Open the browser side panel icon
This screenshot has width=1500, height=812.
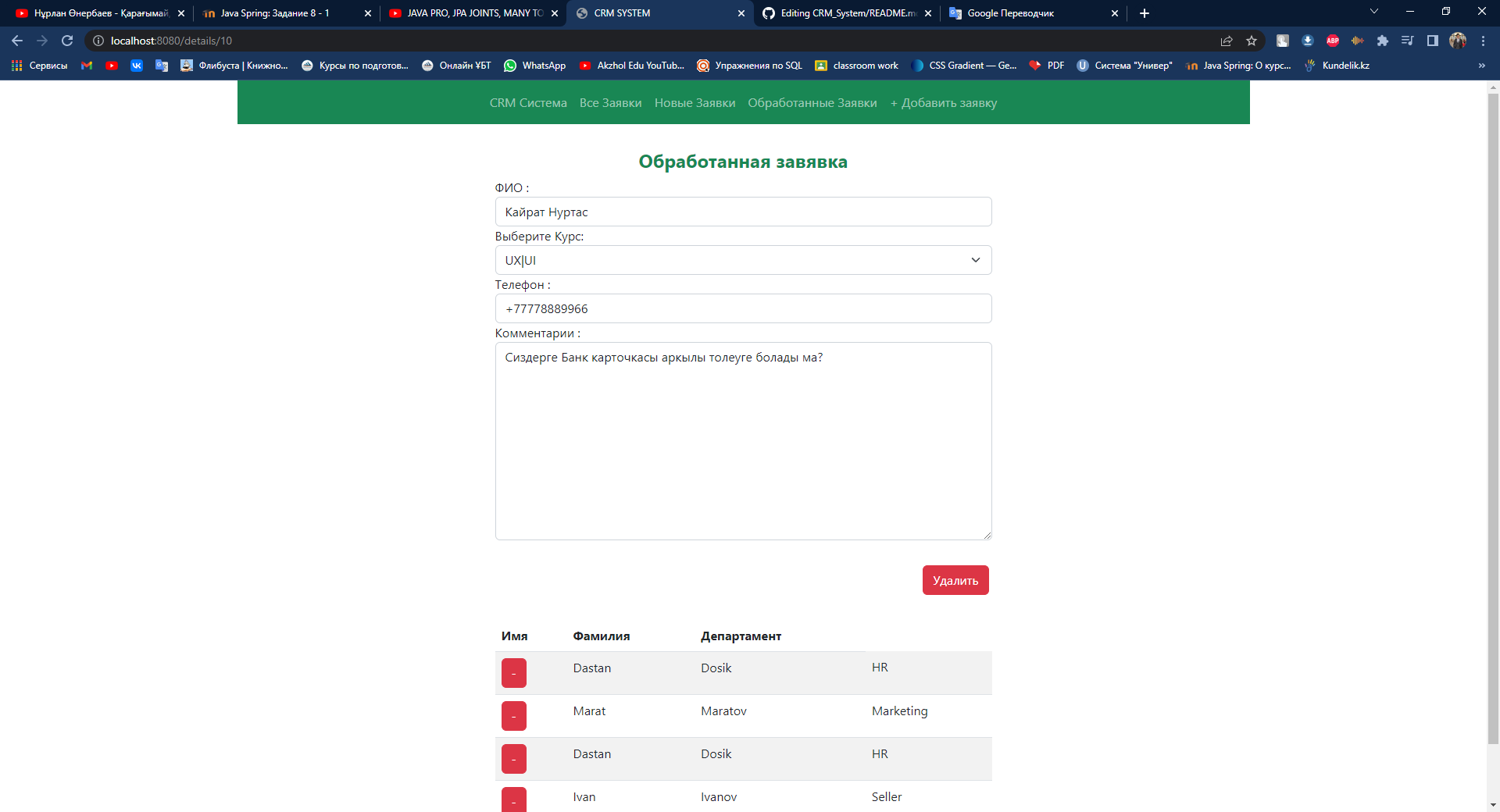1433,41
